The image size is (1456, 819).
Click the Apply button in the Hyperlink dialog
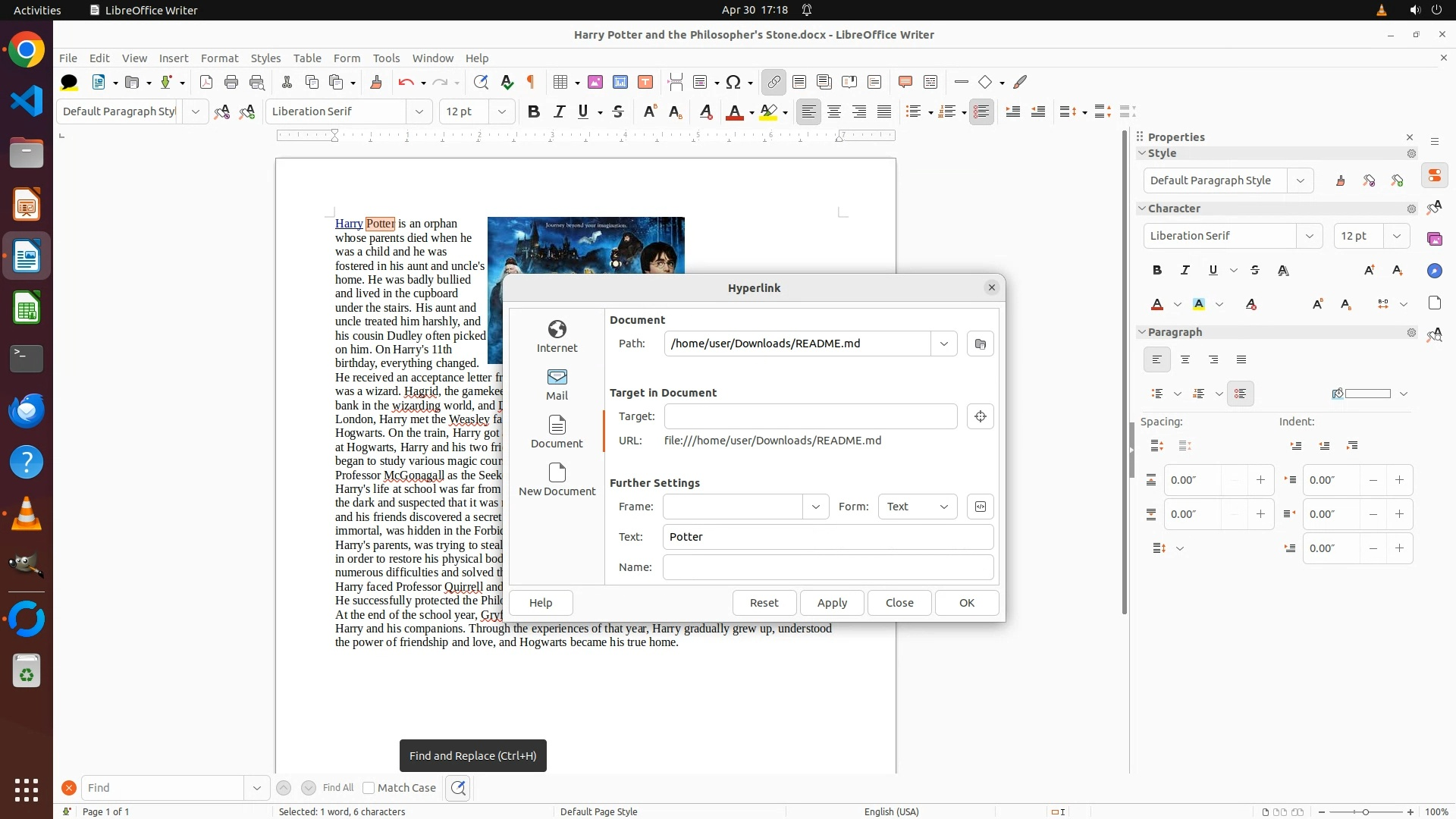[832, 603]
